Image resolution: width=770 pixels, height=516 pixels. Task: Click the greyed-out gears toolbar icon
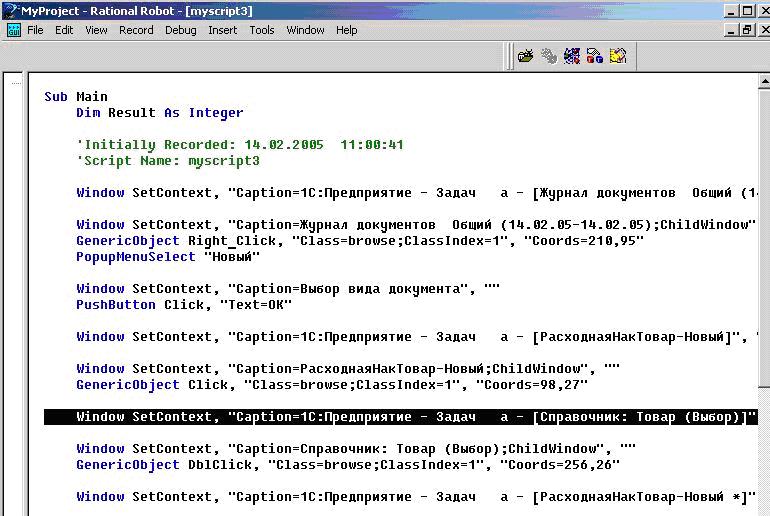549,56
